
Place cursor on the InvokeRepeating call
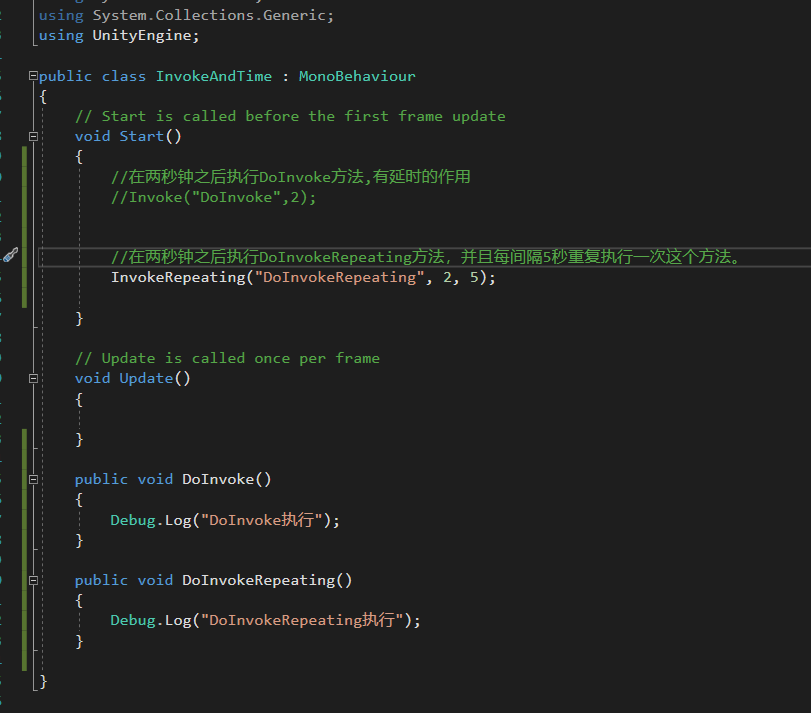click(180, 277)
